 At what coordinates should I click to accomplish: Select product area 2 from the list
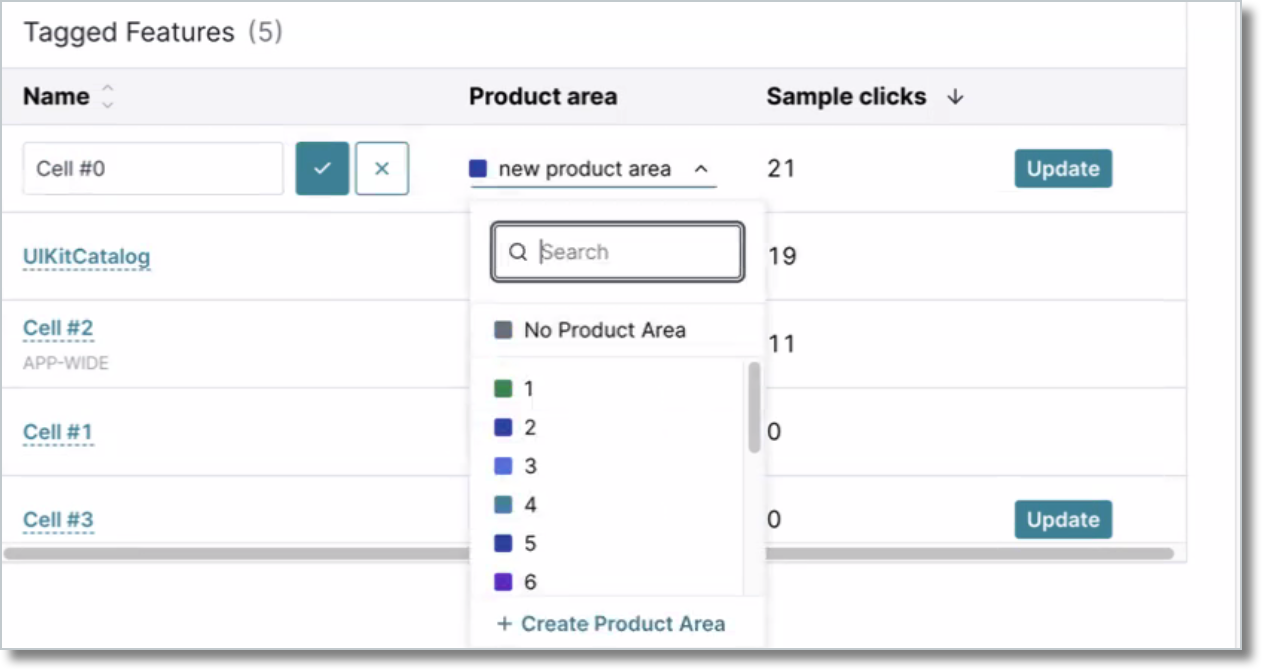[x=529, y=427]
